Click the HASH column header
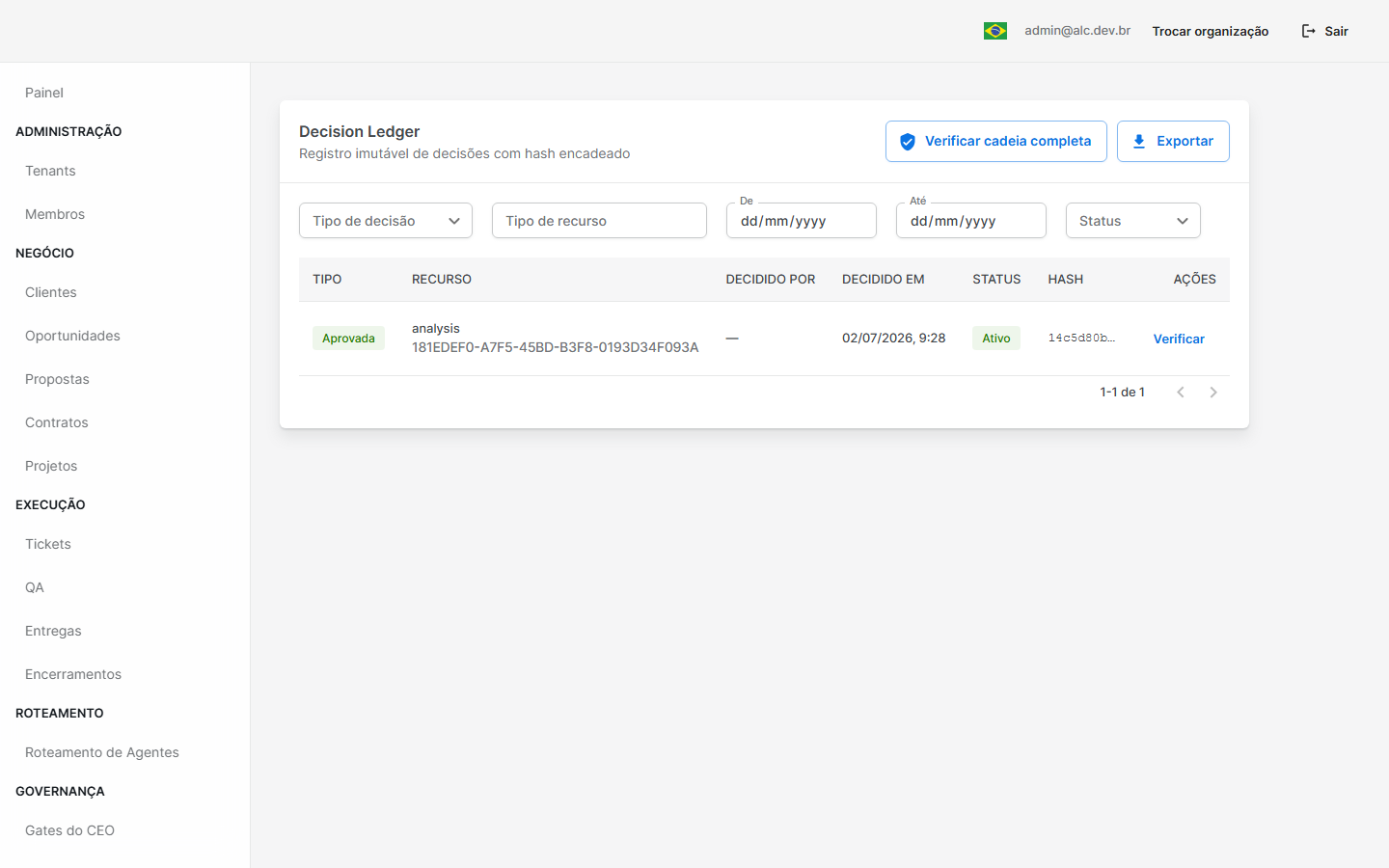 click(x=1066, y=280)
